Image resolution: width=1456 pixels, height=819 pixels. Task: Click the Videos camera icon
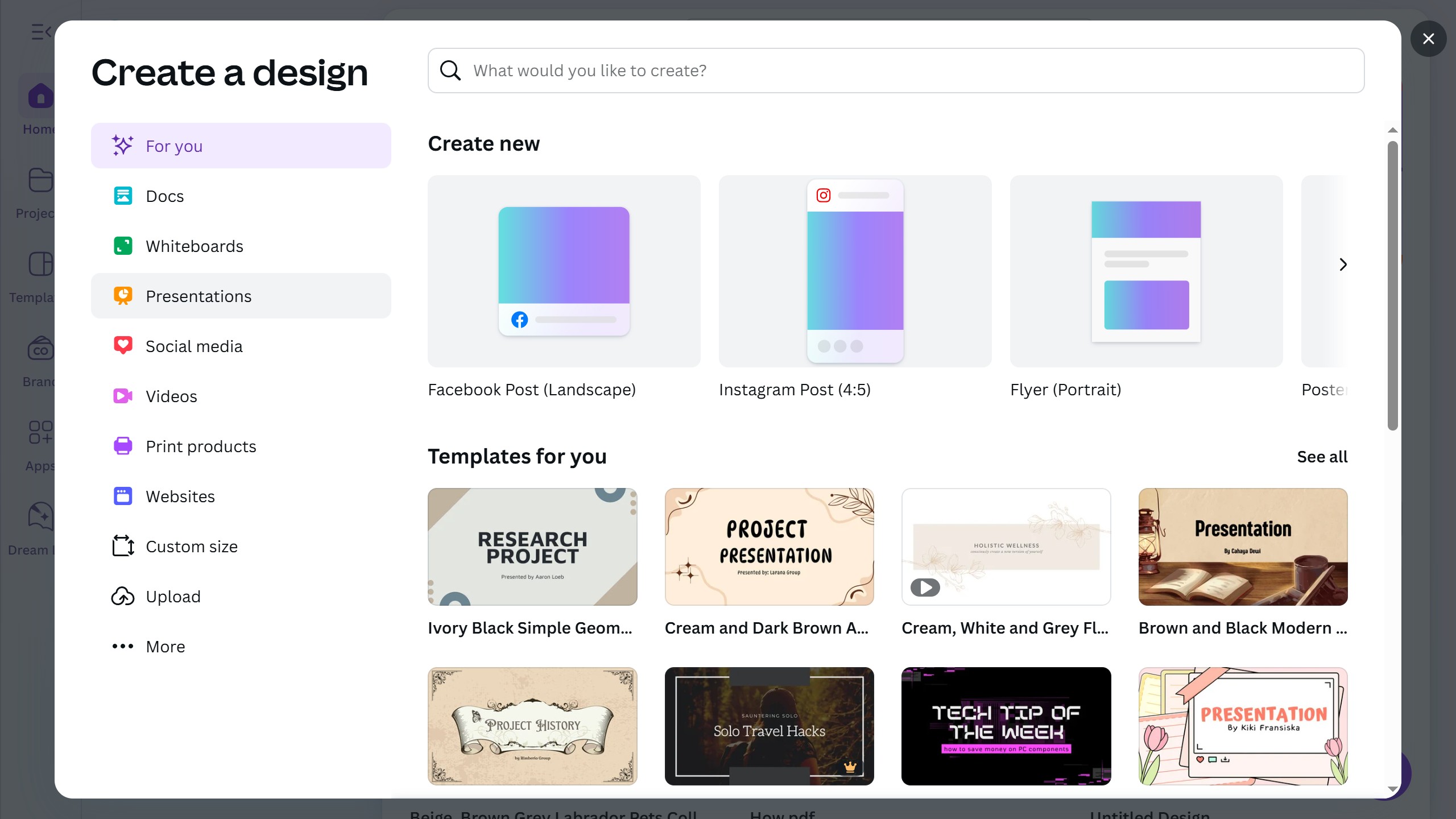point(123,396)
